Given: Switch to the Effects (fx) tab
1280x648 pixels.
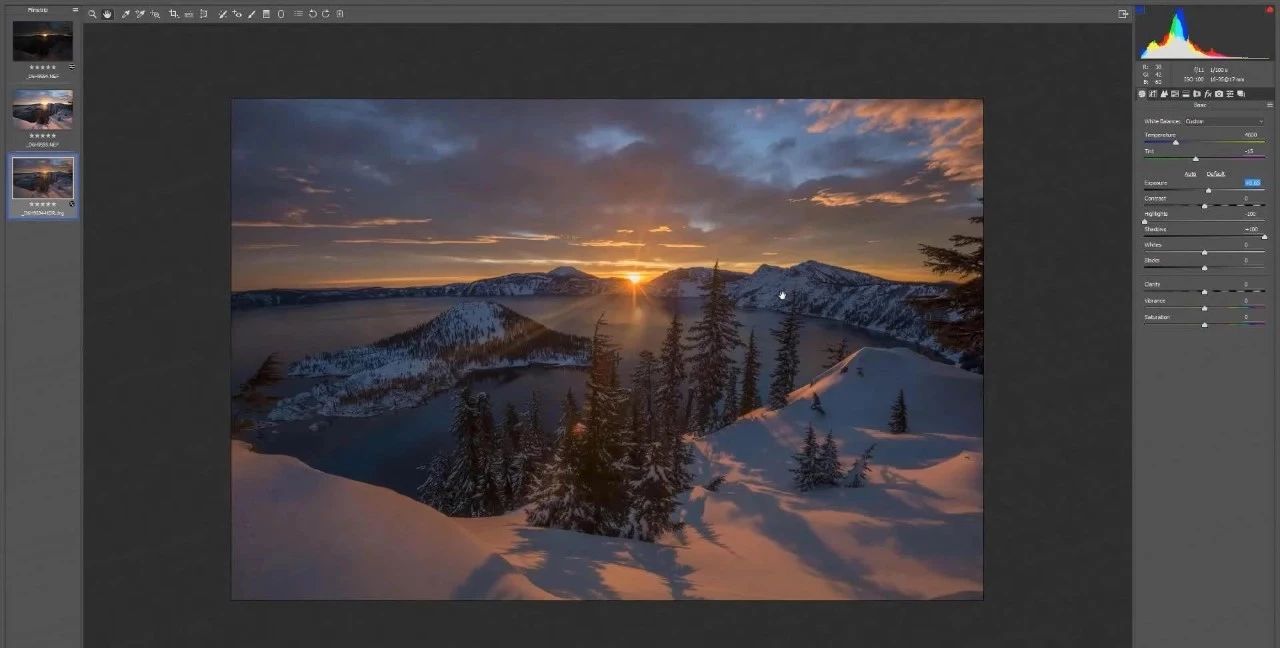Looking at the screenshot, I should 1208,93.
